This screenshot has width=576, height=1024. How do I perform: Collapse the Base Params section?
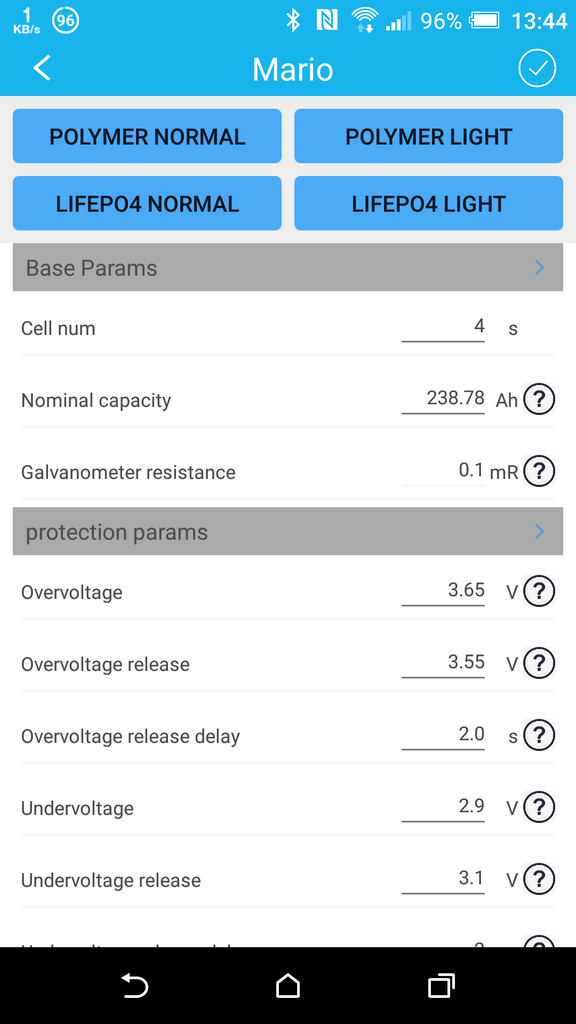point(288,268)
